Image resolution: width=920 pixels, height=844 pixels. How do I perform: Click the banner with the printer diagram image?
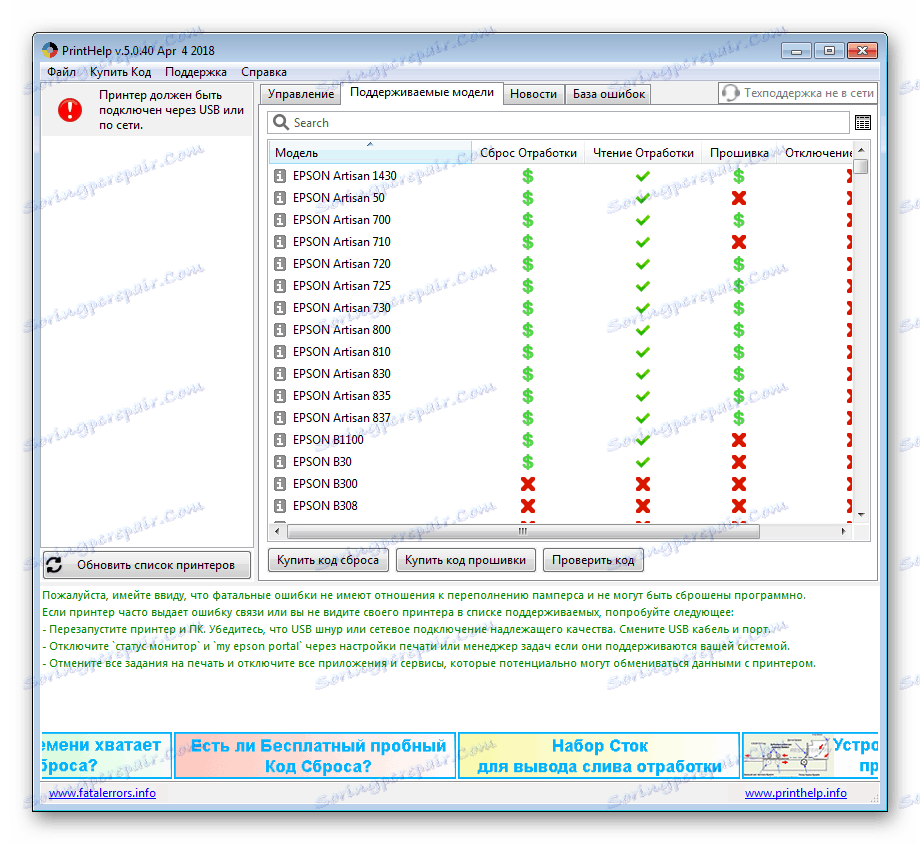click(x=810, y=755)
